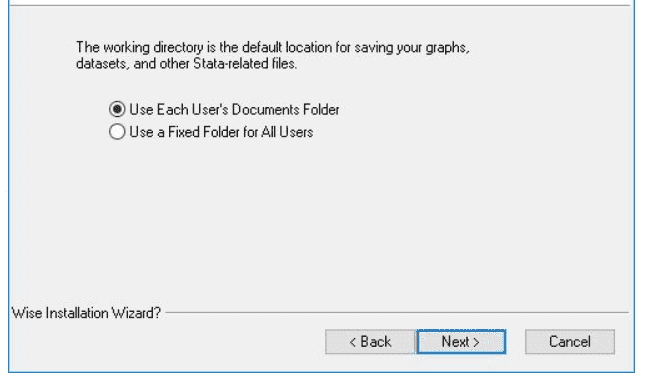Click the empty radio circle for Fixed Folder
645x383 pixels.
[117, 132]
